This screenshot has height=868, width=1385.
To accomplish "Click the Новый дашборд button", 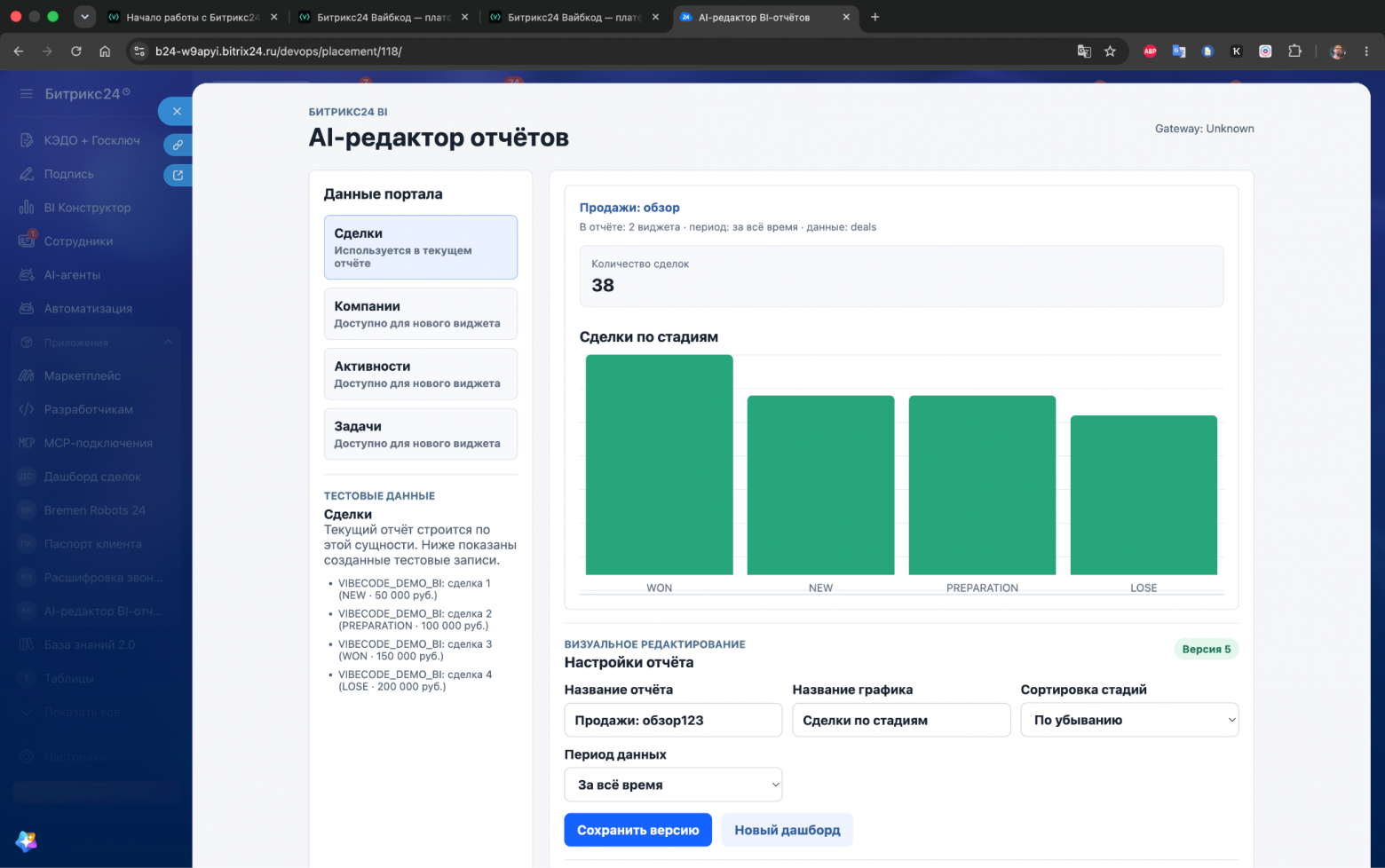I will pyautogui.click(x=787, y=830).
